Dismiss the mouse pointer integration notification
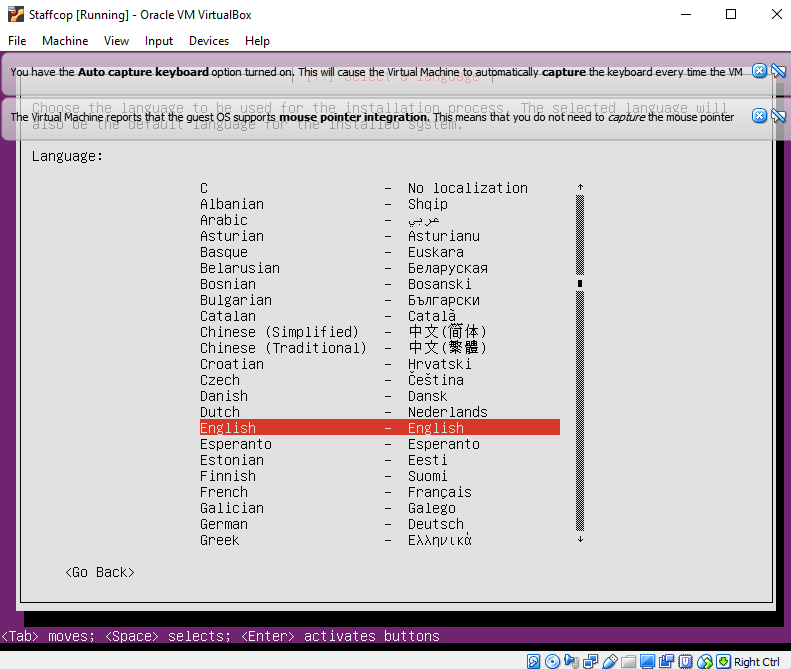The width and height of the screenshot is (791, 669). click(759, 116)
